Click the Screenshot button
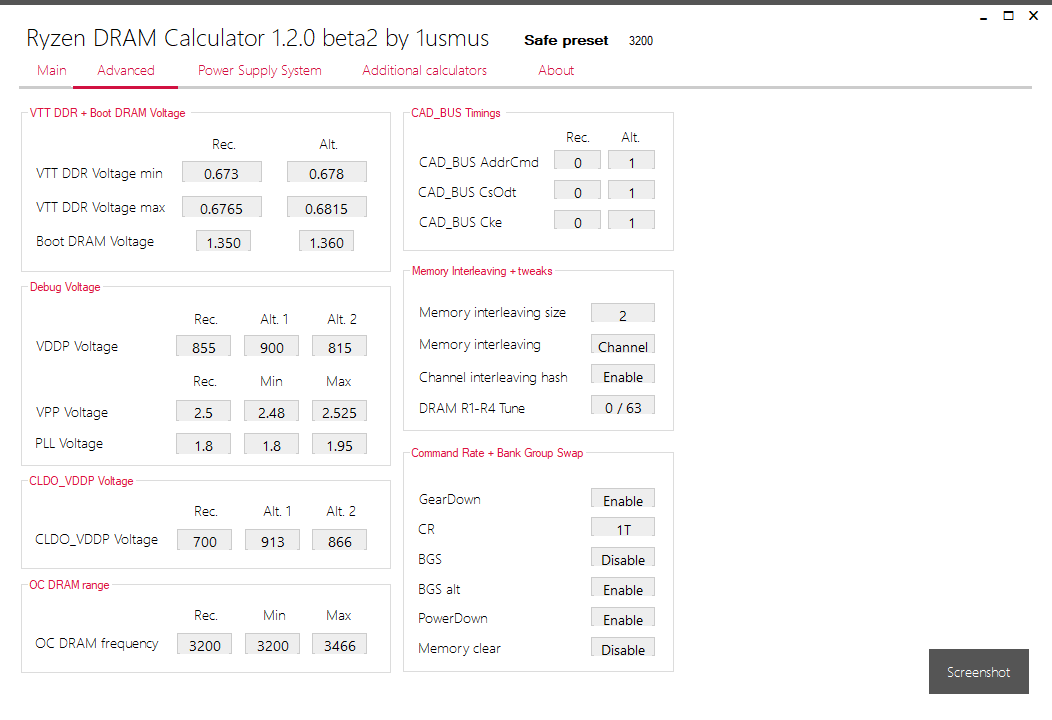Viewport: 1052px width, 720px height. pos(978,672)
